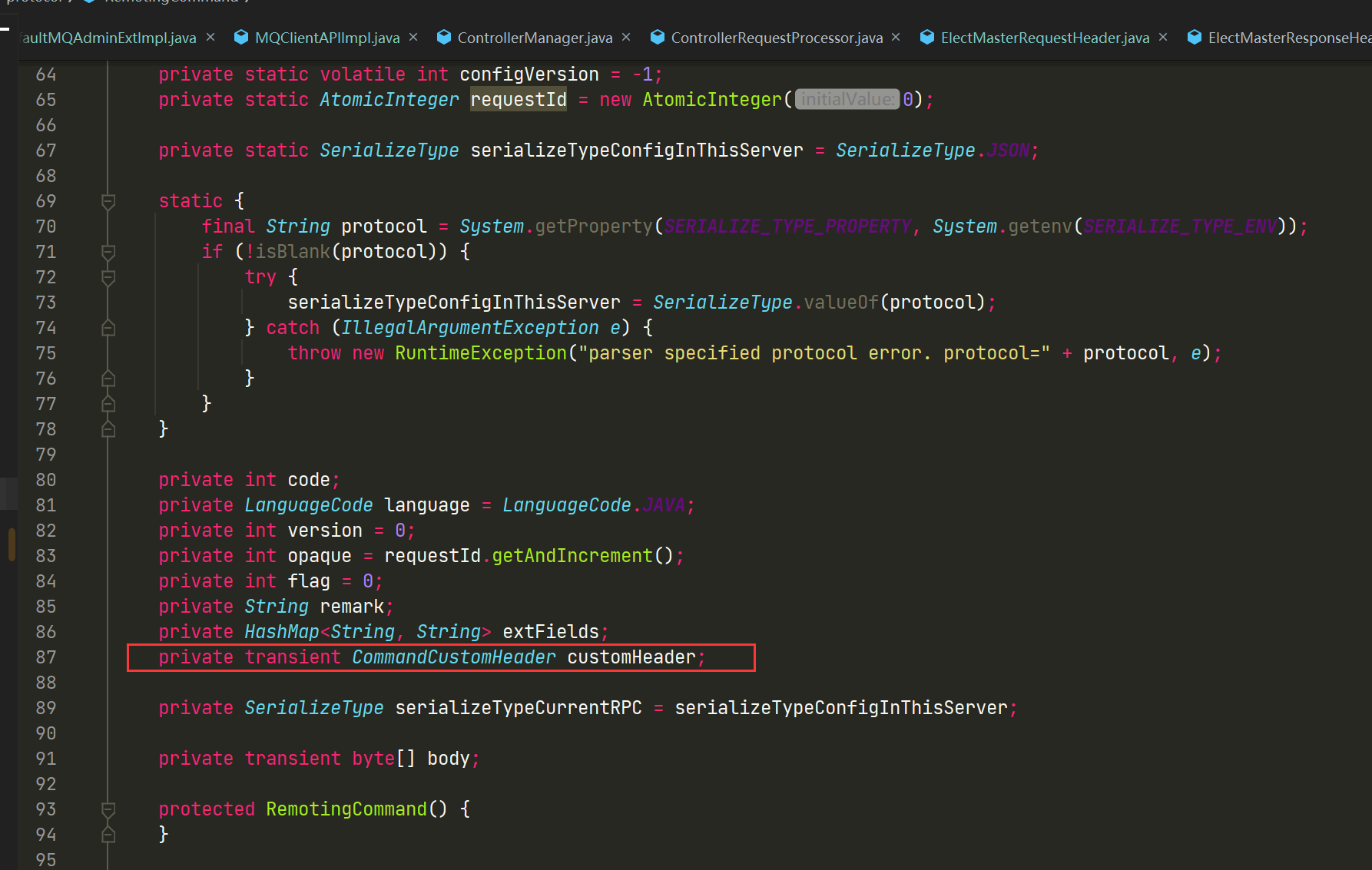Click the MQClientAPIImpl.java class file icon
This screenshot has height=870, width=1372.
point(241,37)
